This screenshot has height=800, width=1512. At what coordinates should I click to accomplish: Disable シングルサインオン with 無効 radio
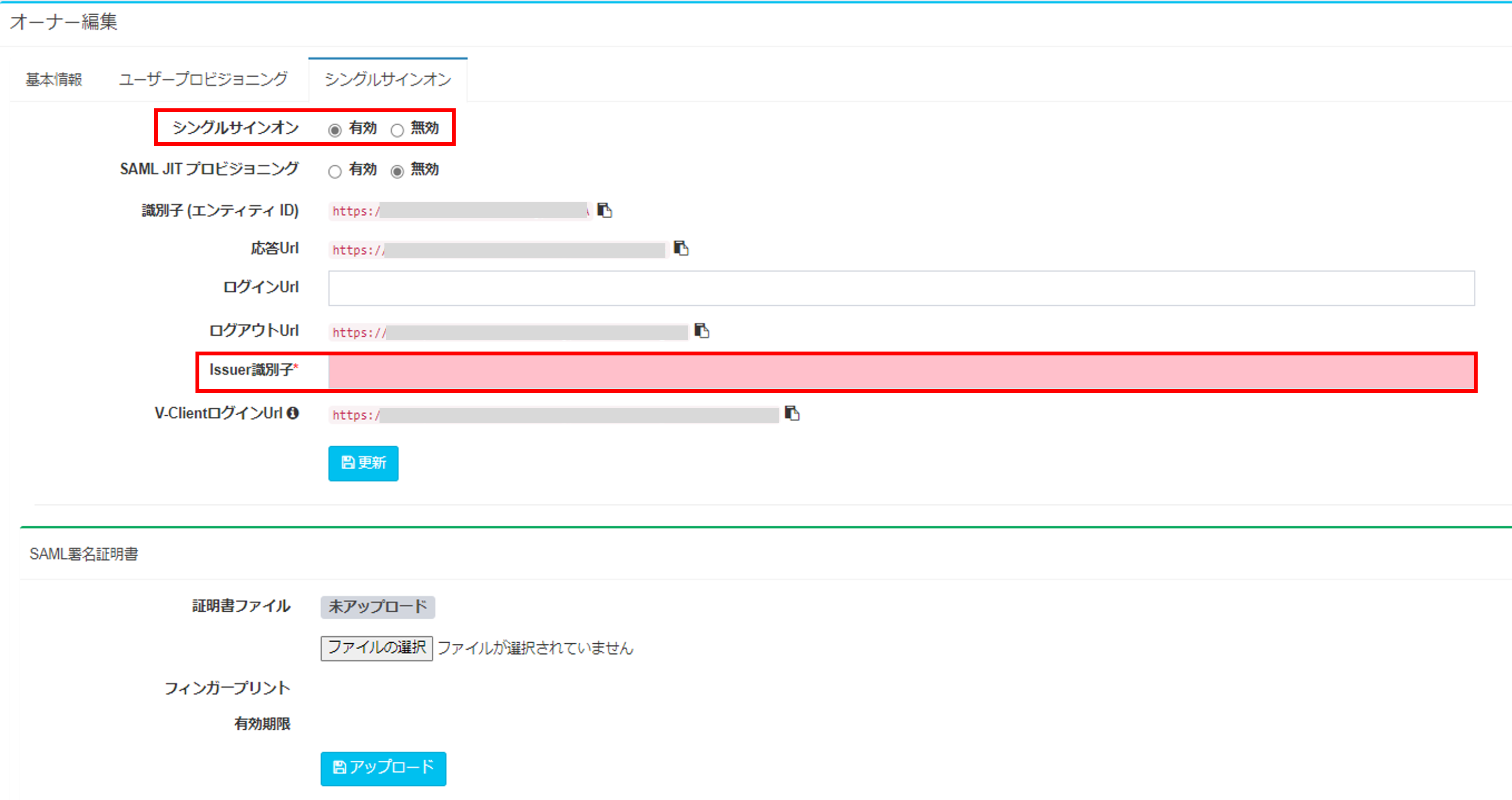(x=397, y=130)
